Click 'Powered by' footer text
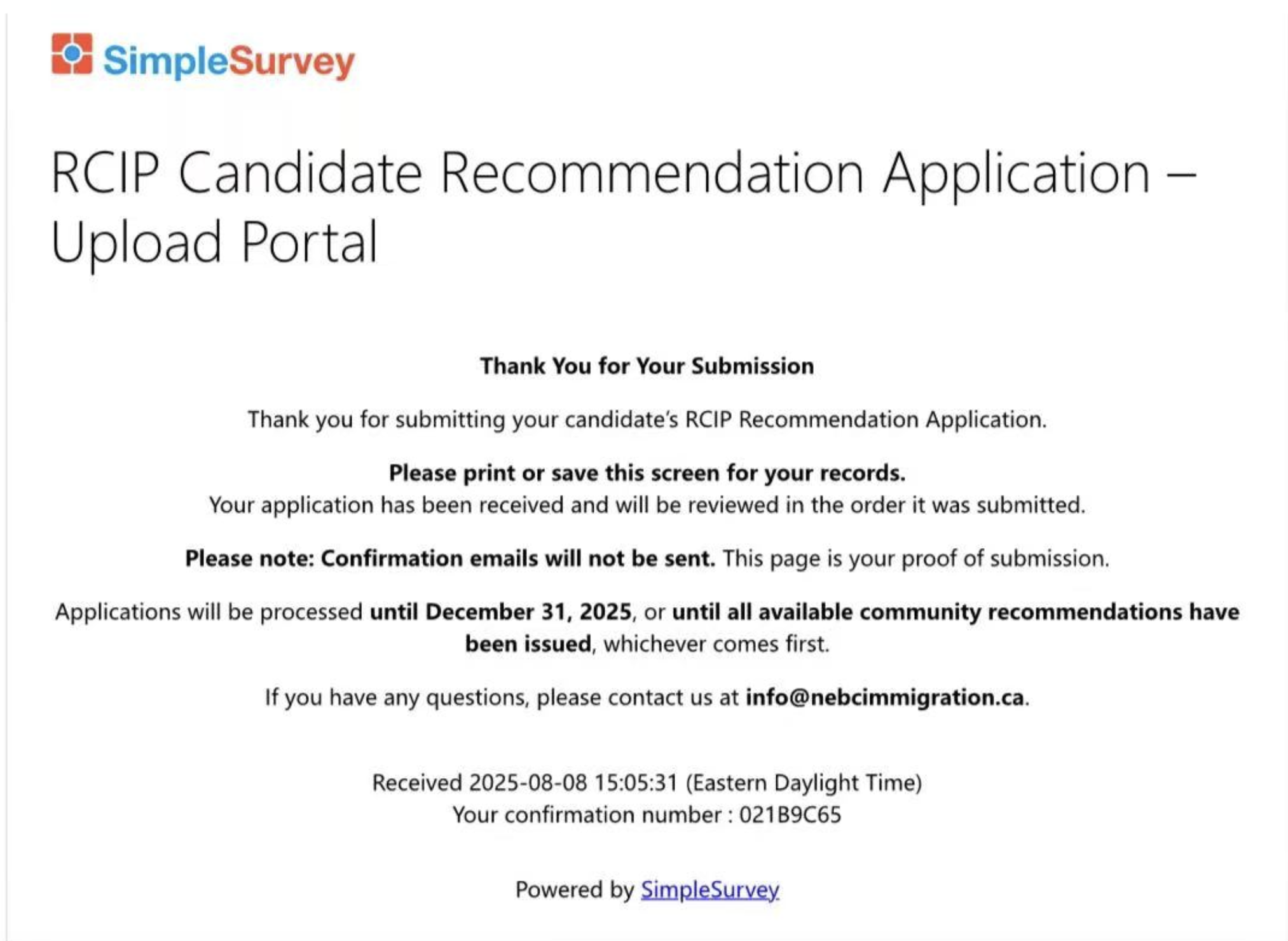1288x941 pixels. [x=575, y=889]
